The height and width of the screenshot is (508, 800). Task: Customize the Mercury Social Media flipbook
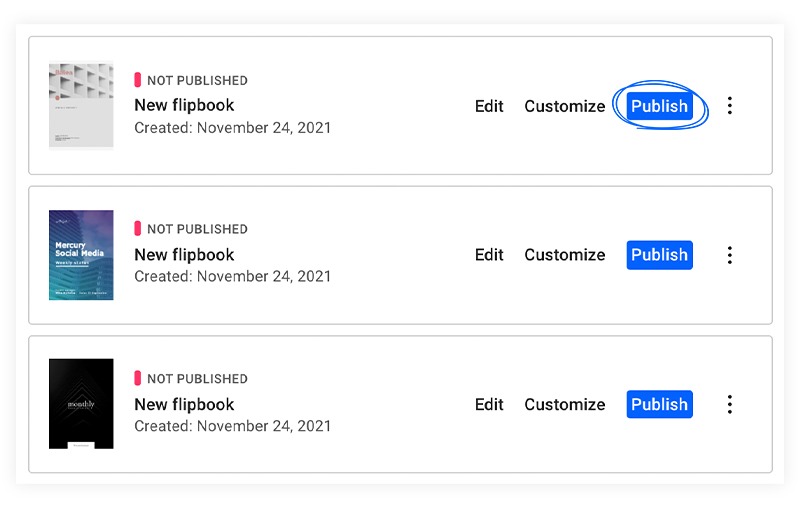pyautogui.click(x=565, y=255)
